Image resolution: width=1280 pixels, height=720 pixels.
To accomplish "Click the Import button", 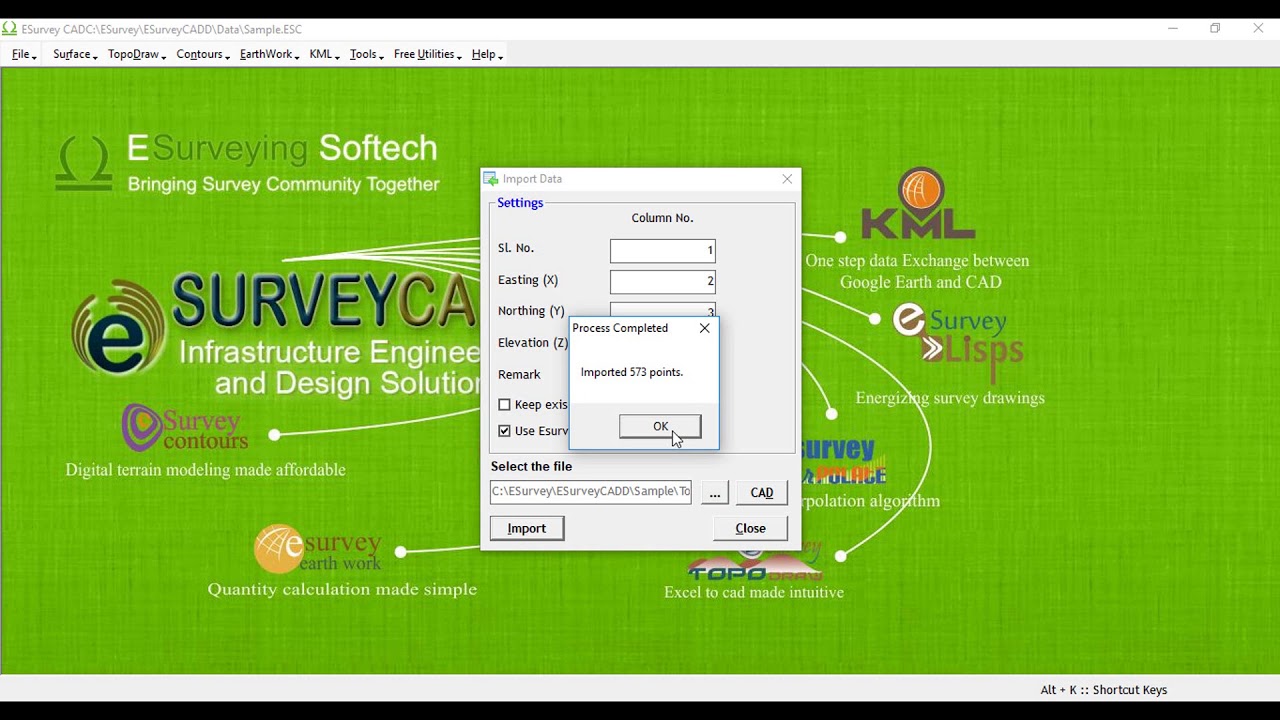I will pos(527,528).
